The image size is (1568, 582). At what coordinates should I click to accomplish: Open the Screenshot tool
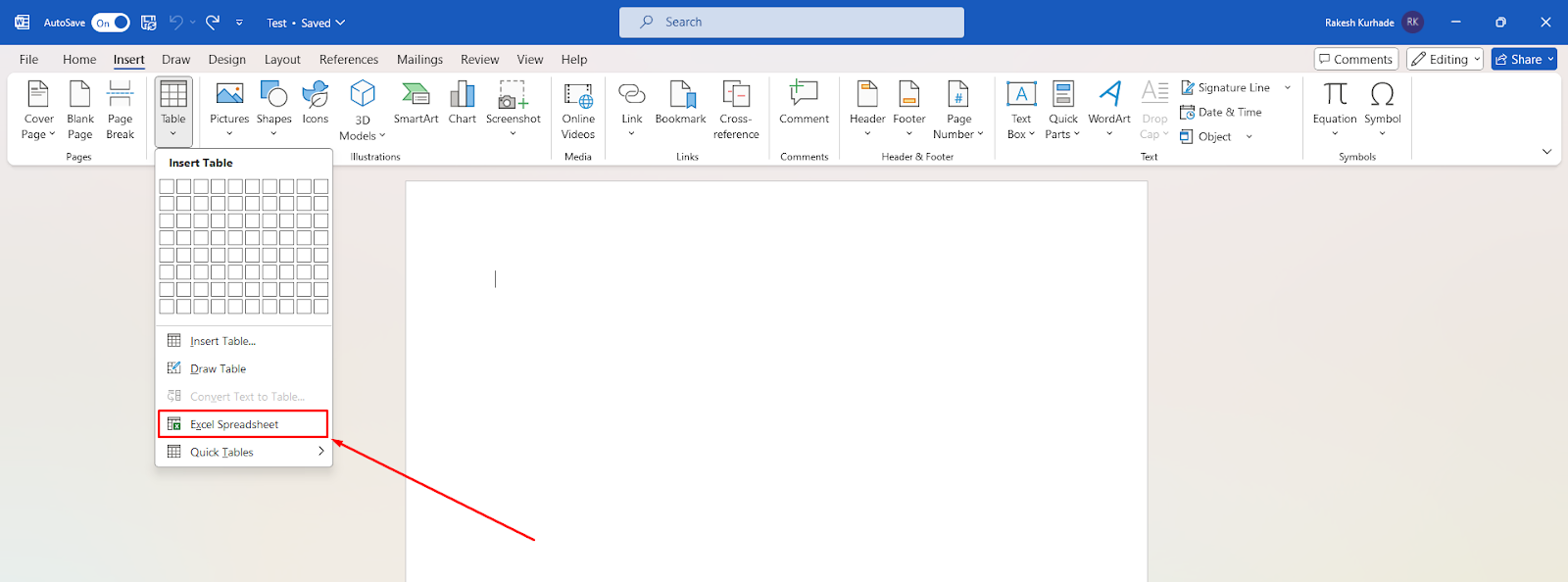click(514, 110)
